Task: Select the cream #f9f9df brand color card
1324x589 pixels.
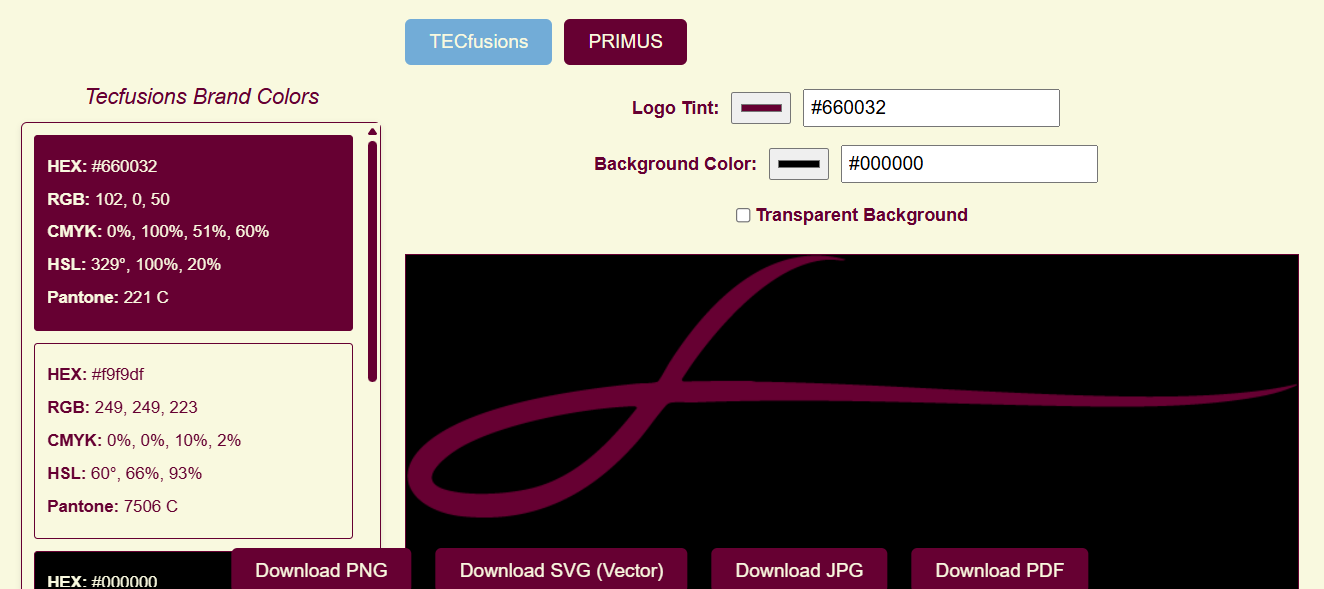Action: pyautogui.click(x=193, y=440)
